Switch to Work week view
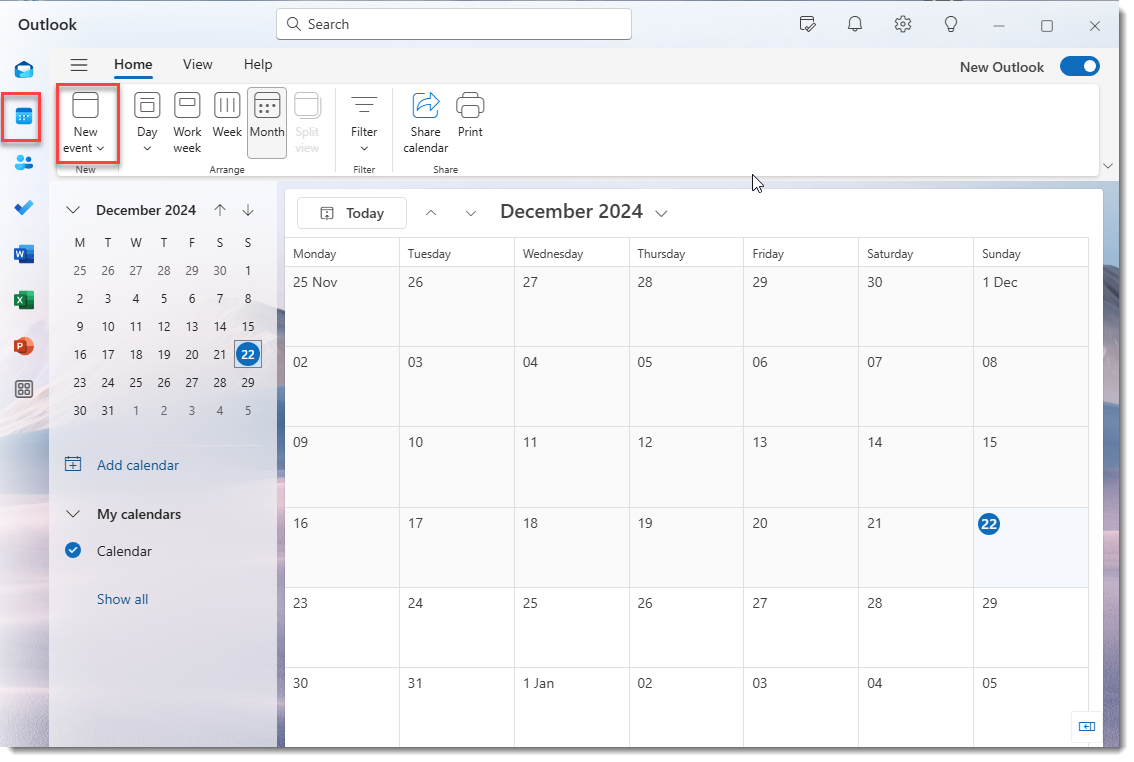The height and width of the screenshot is (762, 1134). point(187,119)
